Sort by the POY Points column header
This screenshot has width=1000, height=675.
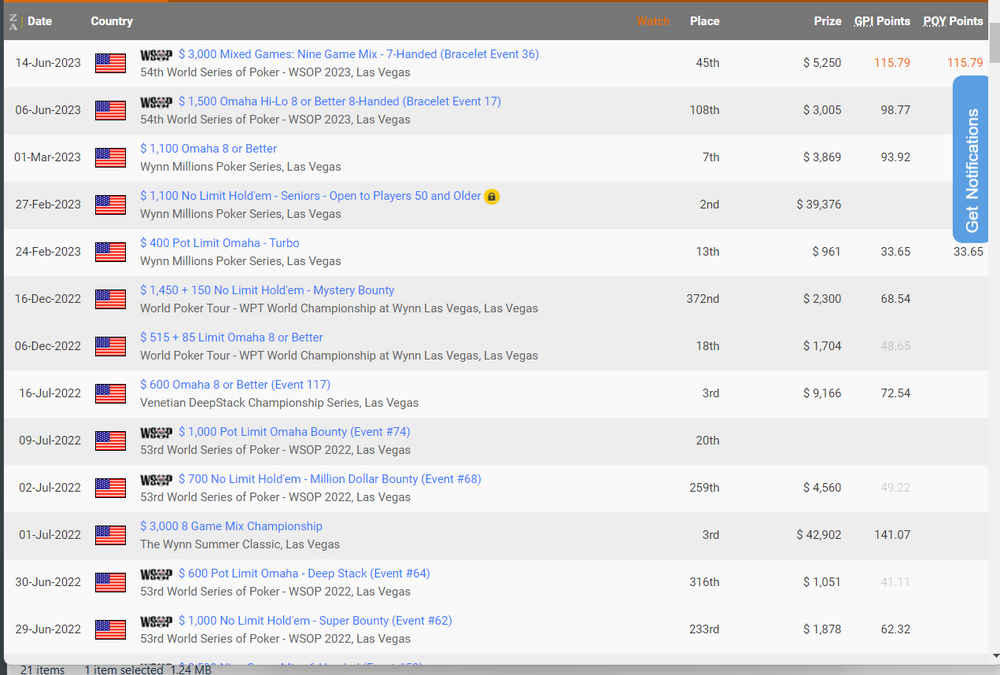(x=952, y=21)
